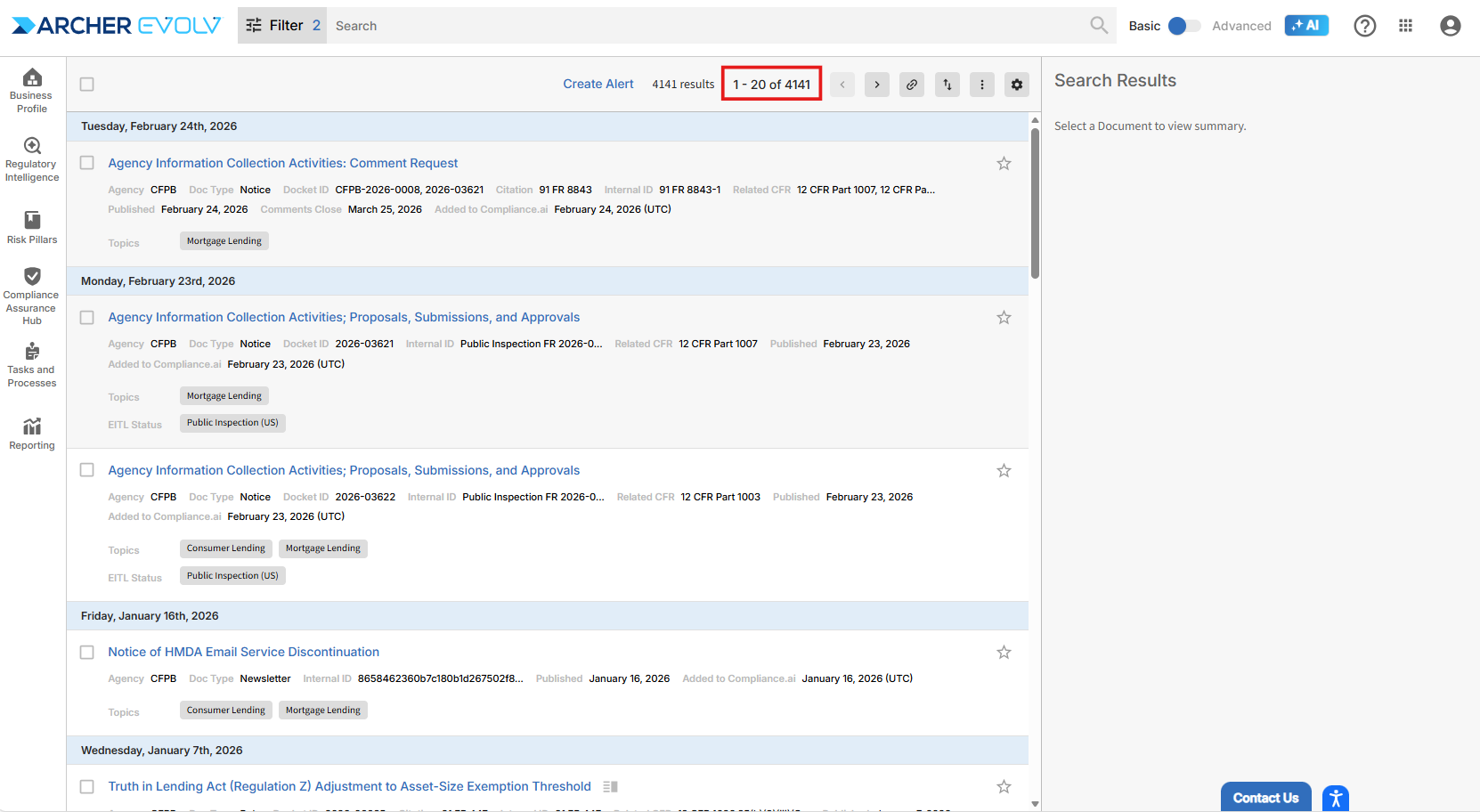The height and width of the screenshot is (812, 1480).
Task: Open the three-dot more options menu
Action: [x=982, y=85]
